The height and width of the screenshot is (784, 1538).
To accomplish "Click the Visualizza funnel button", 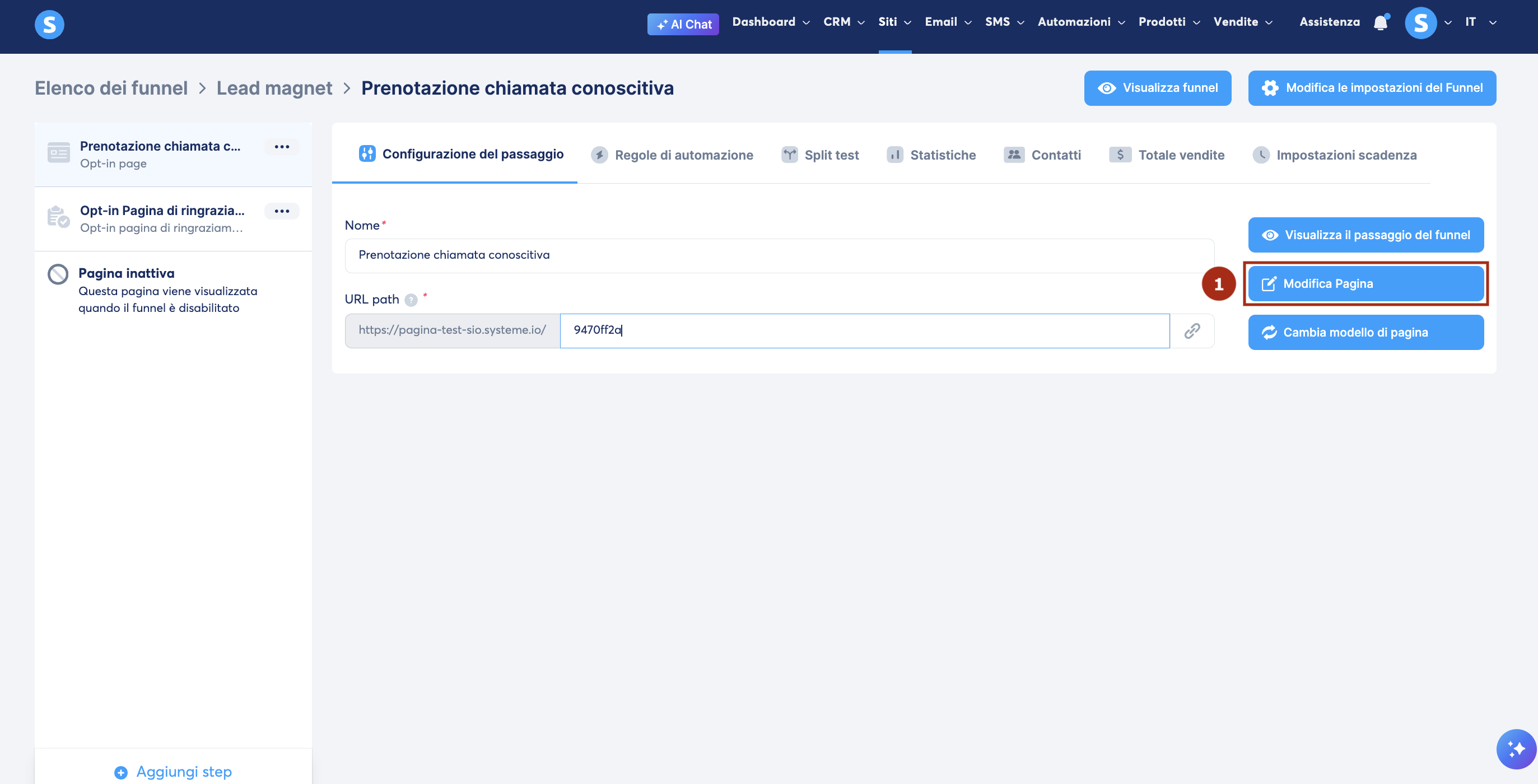I will (1157, 88).
